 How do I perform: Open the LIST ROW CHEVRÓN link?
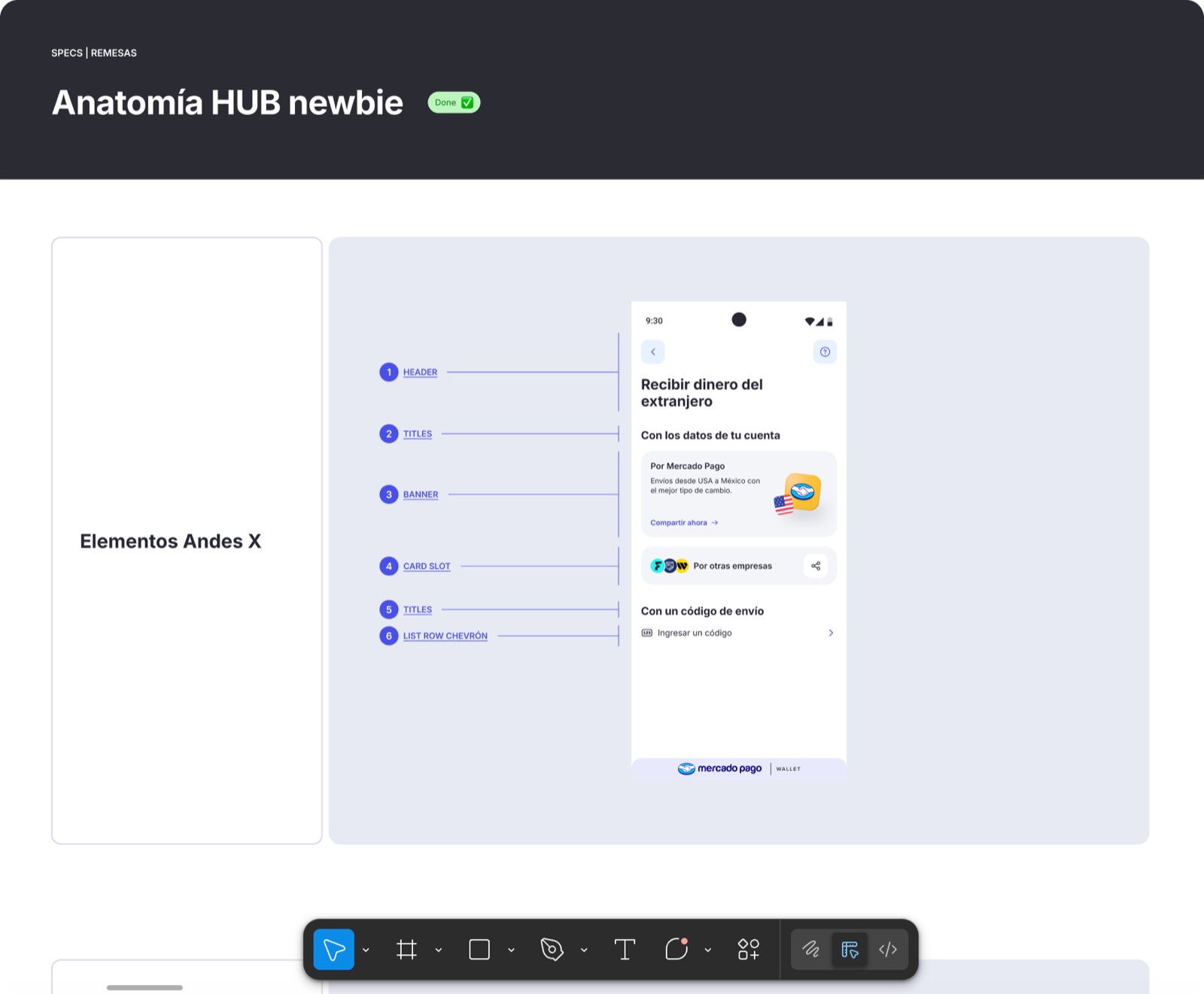pos(445,637)
